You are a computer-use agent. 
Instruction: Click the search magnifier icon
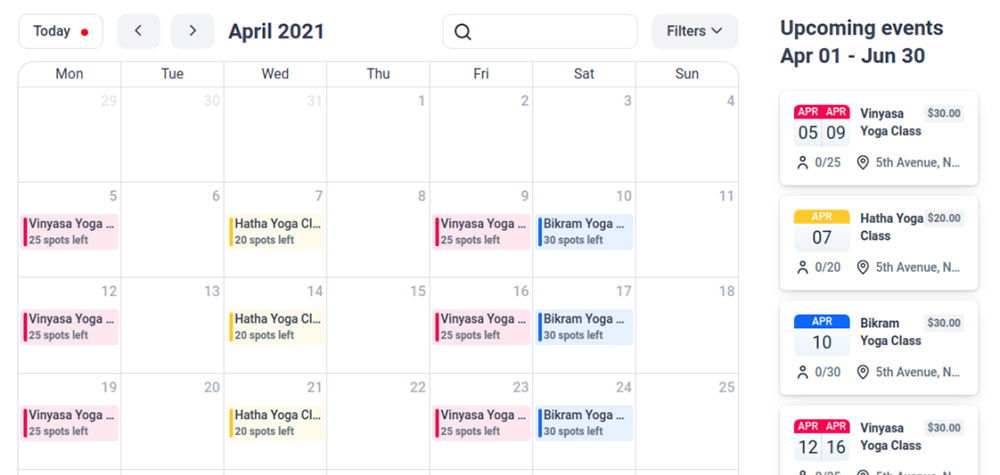coord(463,32)
